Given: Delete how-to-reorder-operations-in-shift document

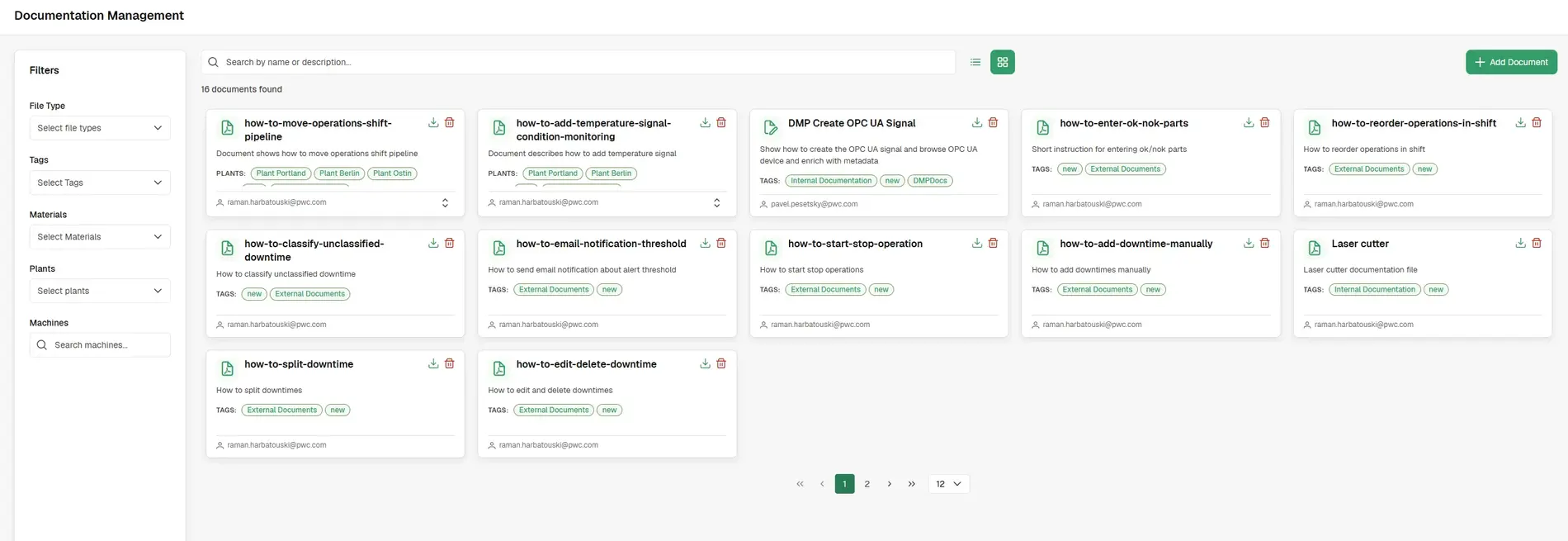Looking at the screenshot, I should click(1537, 122).
